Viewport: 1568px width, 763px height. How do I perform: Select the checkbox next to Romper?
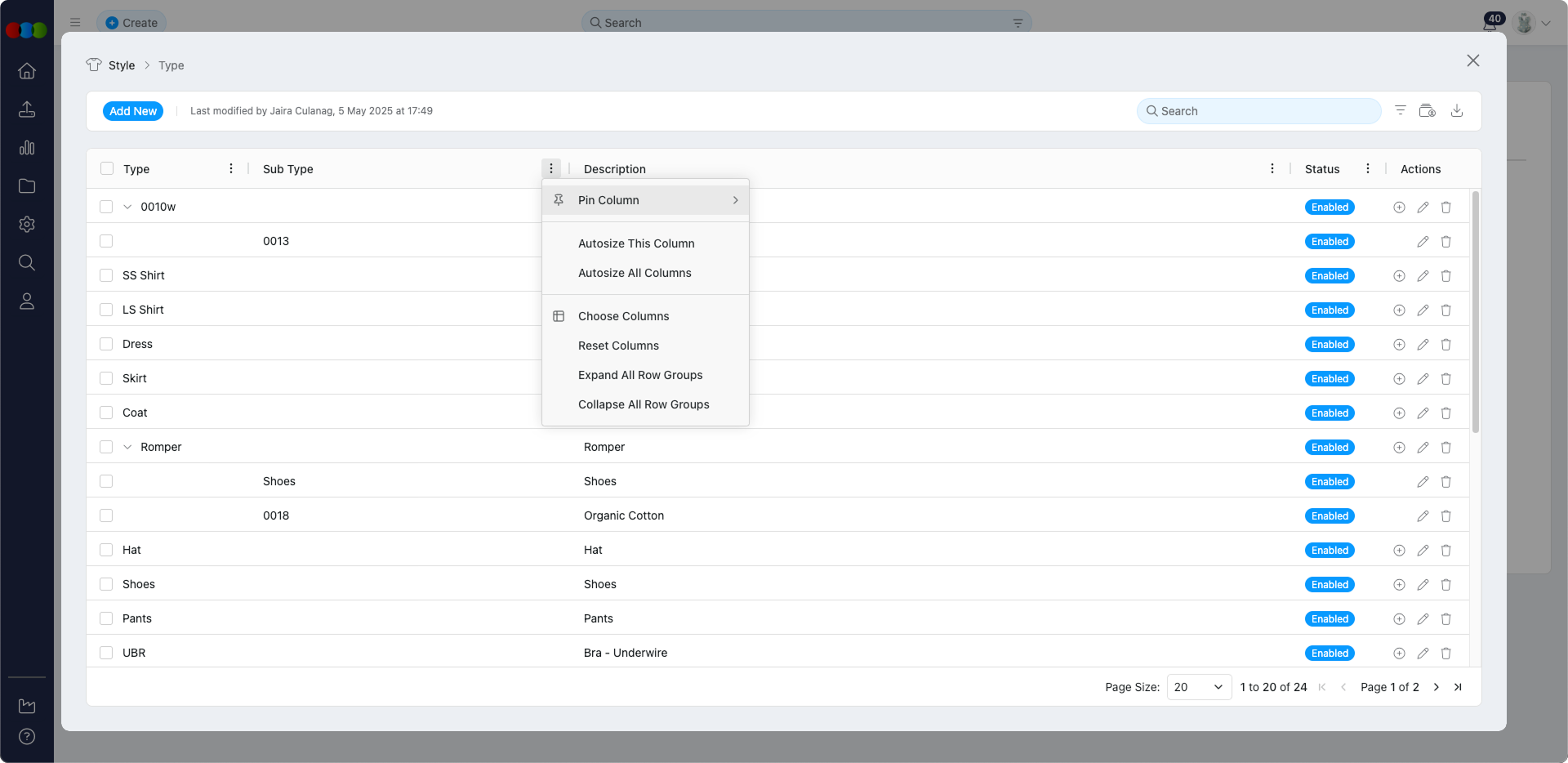point(107,447)
